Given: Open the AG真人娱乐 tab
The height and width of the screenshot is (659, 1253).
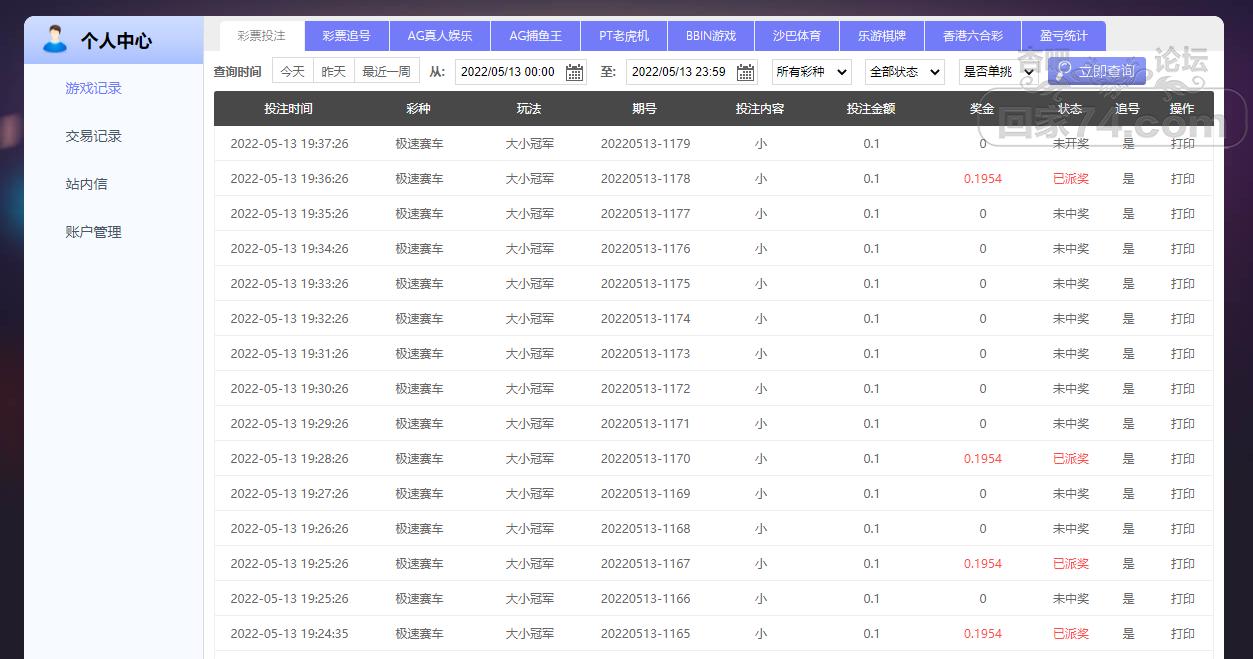Looking at the screenshot, I should pyautogui.click(x=440, y=36).
